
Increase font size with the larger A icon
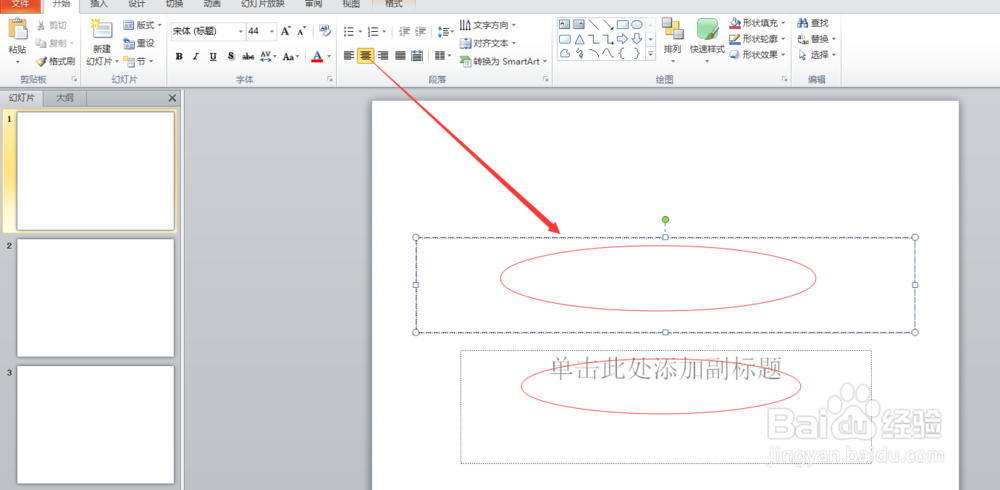point(286,31)
